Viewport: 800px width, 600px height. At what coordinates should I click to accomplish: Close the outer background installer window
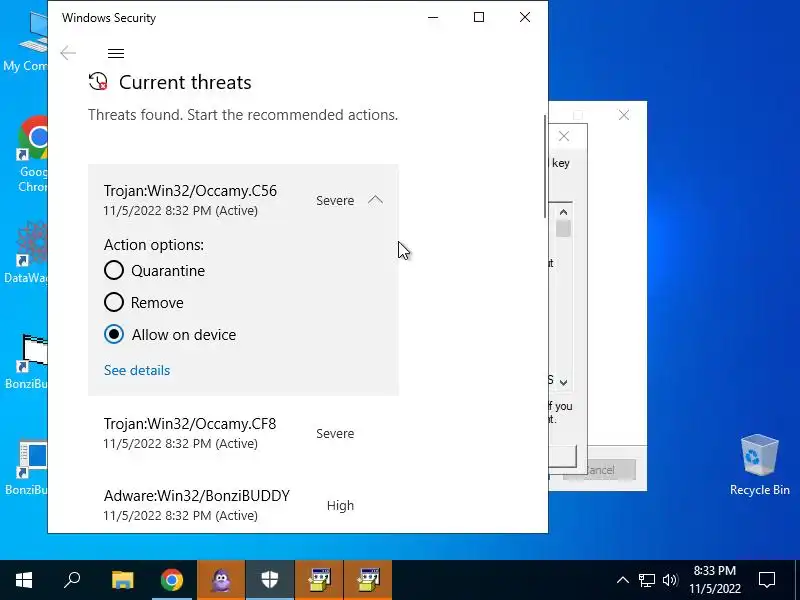[623, 115]
